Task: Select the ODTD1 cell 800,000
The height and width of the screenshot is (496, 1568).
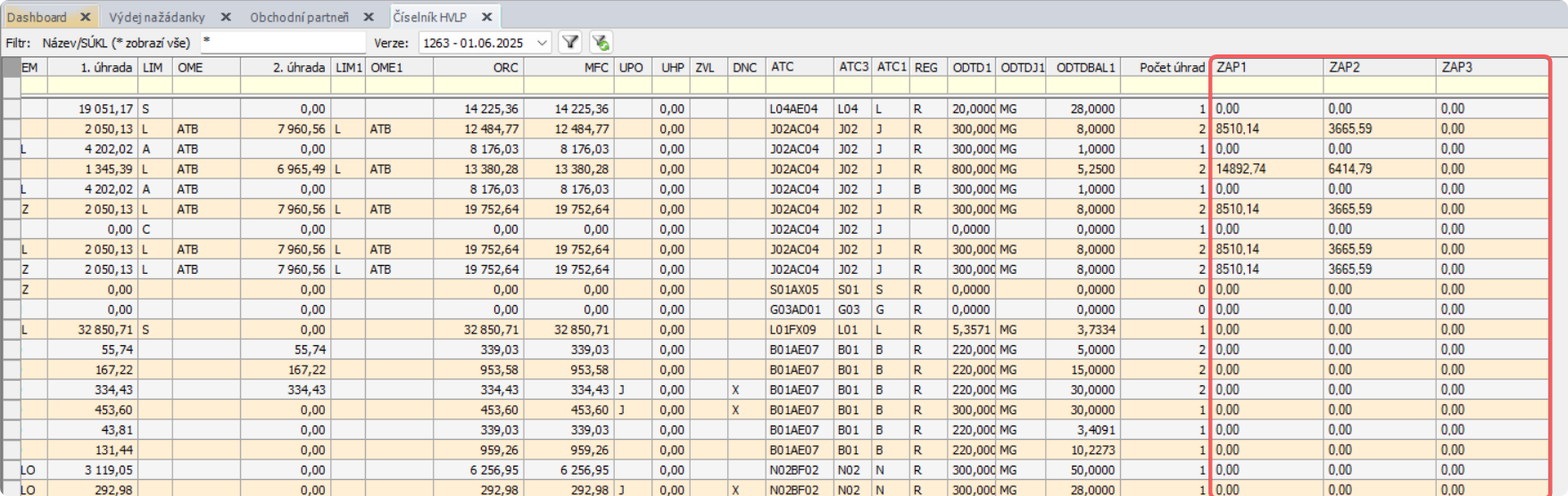Action: pos(972,169)
